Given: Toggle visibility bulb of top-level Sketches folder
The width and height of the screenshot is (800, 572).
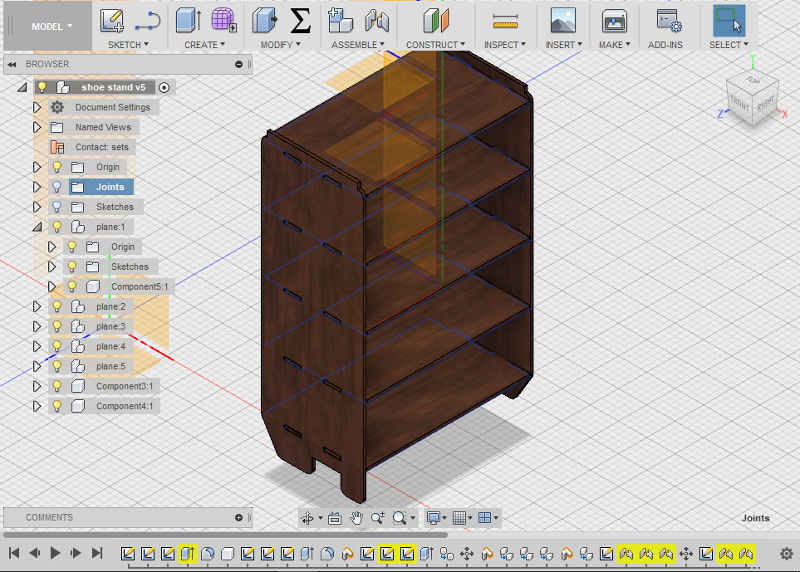Looking at the screenshot, I should click(x=57, y=207).
